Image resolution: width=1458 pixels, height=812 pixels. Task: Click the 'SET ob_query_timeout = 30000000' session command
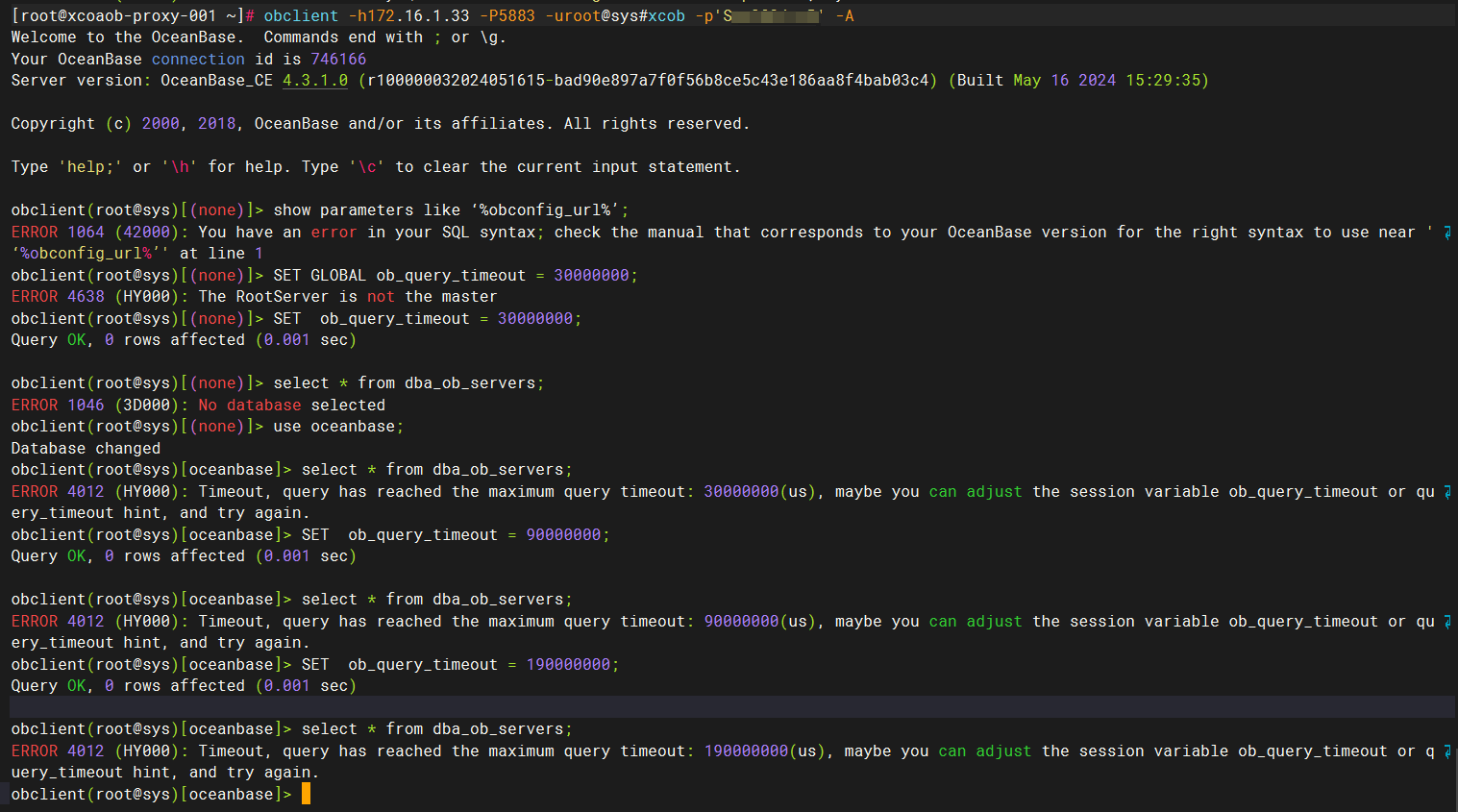pos(427,318)
